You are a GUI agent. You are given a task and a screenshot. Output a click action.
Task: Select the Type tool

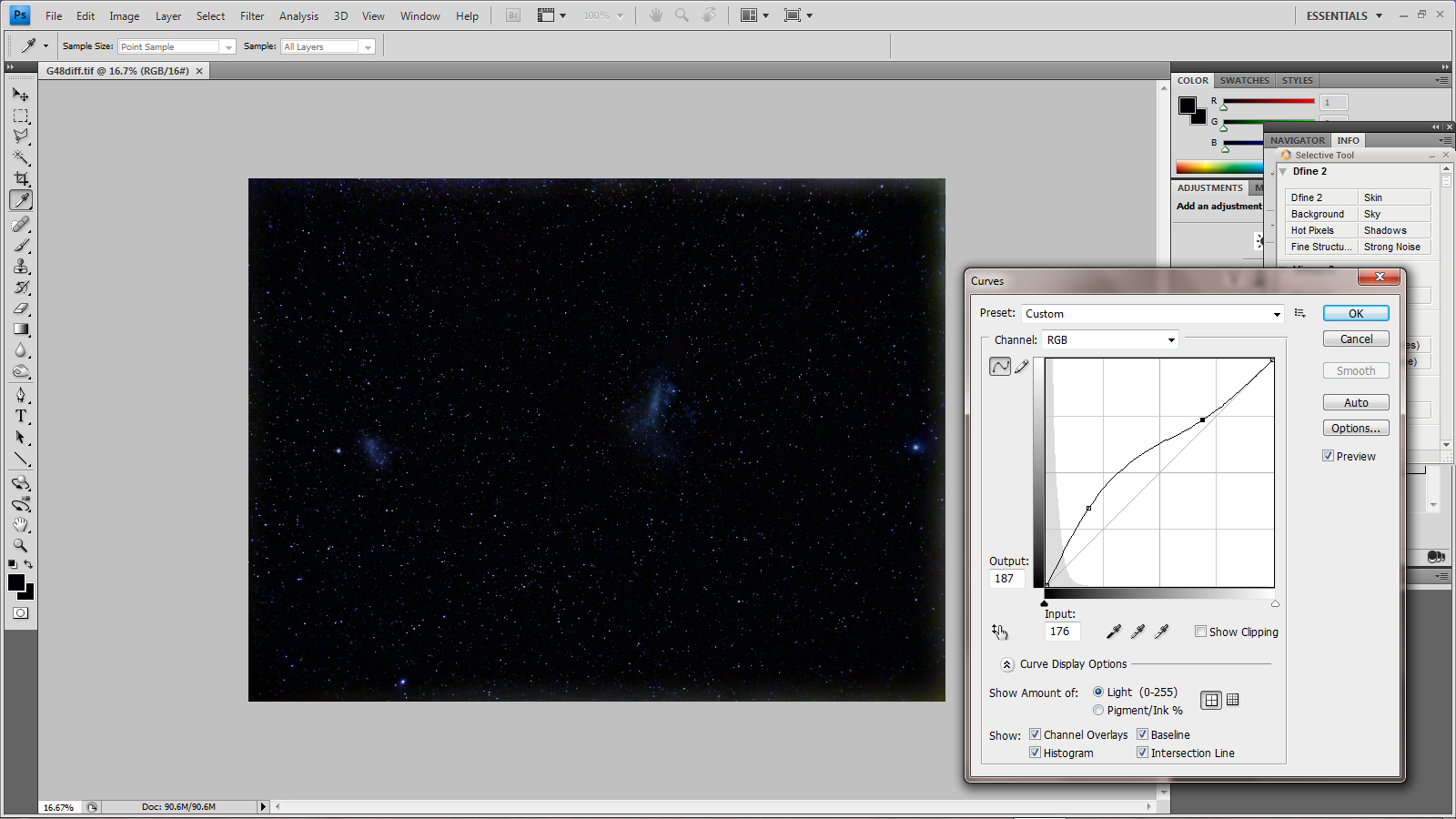click(x=21, y=416)
